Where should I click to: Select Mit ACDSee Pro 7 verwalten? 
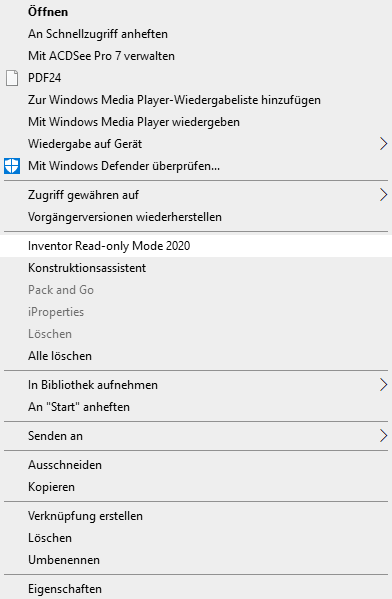coord(196,56)
